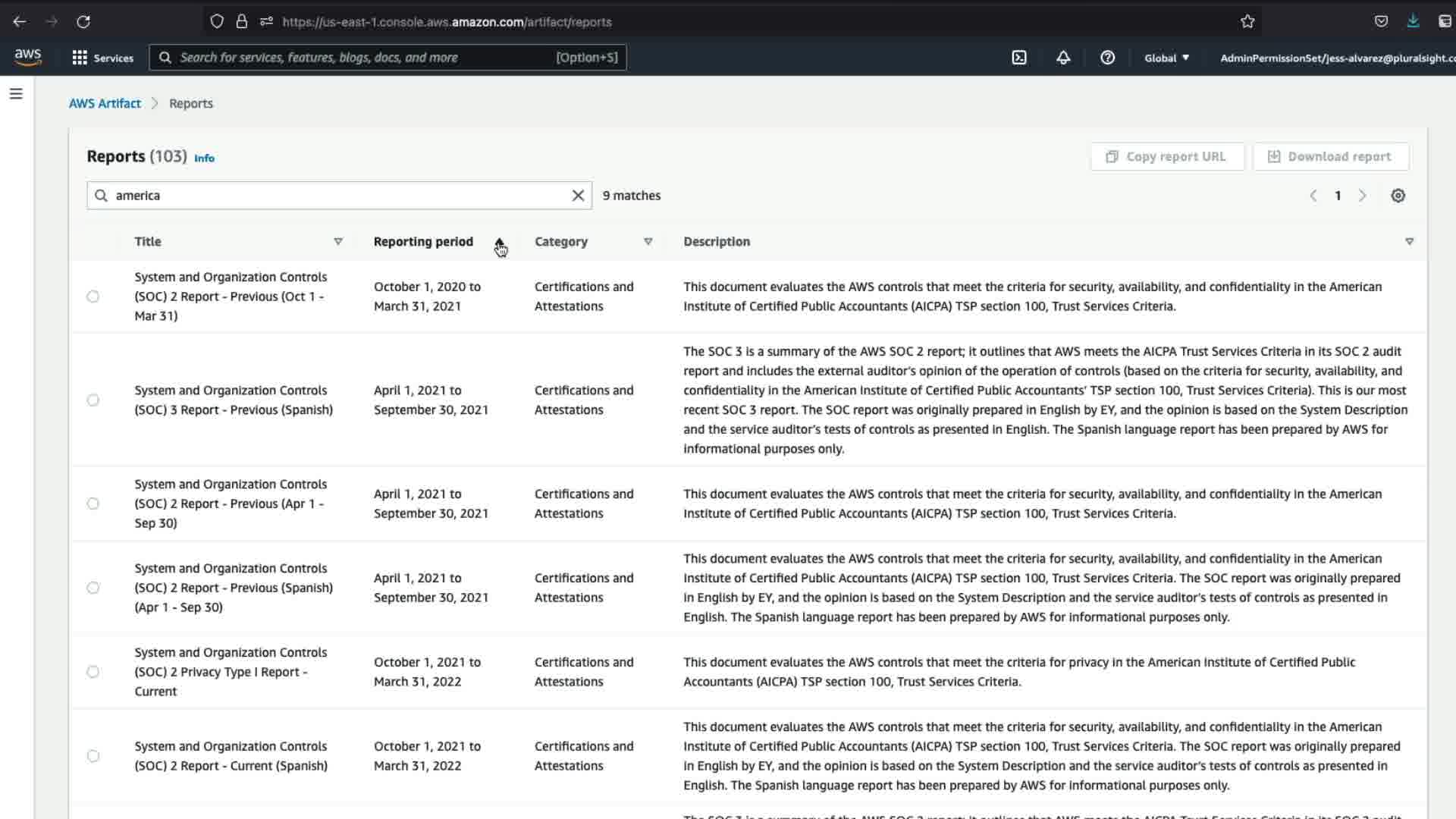The image size is (1456, 819).
Task: Go to AWS Artifact breadcrumb link
Action: [x=105, y=104]
